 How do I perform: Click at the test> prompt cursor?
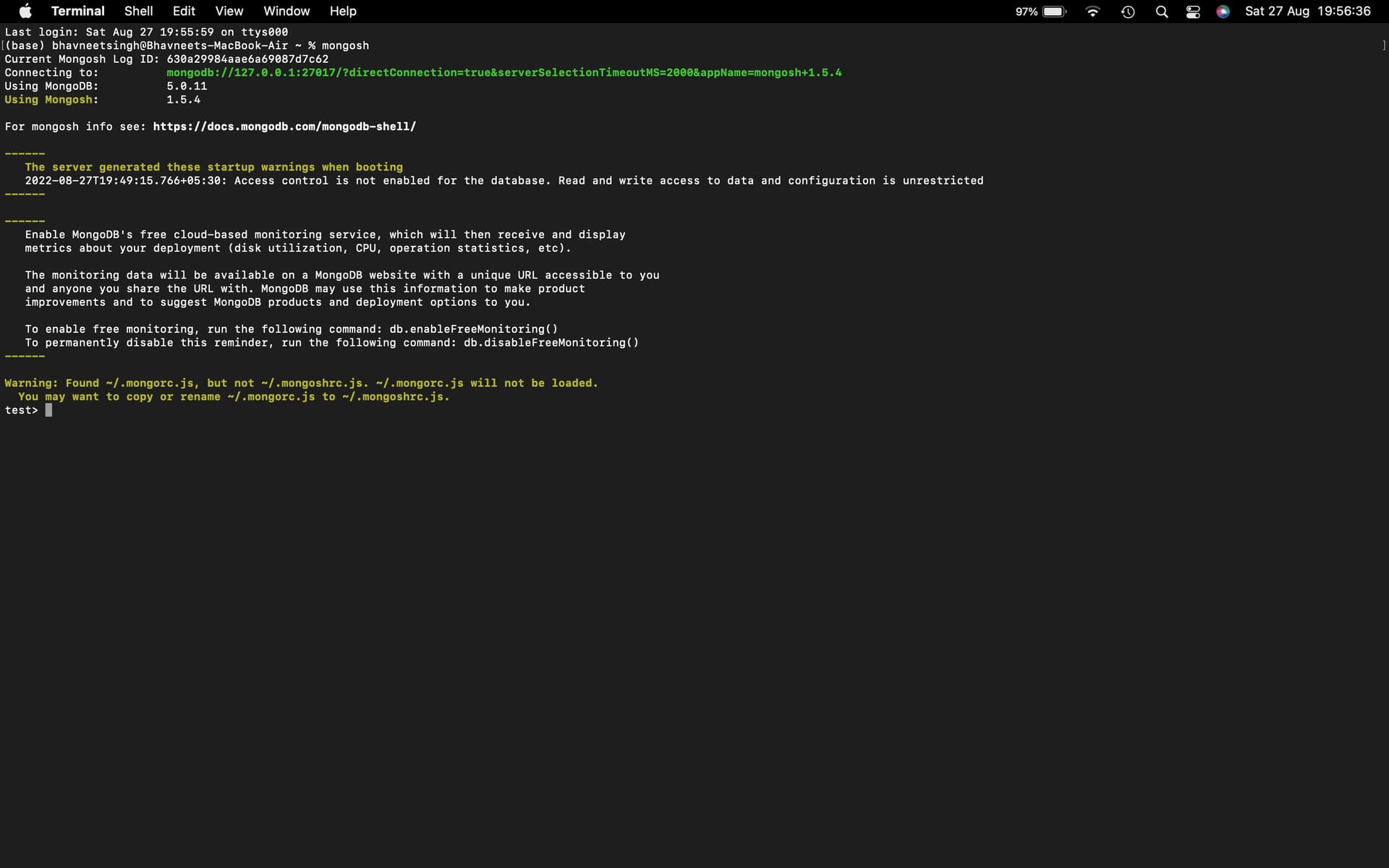point(48,410)
